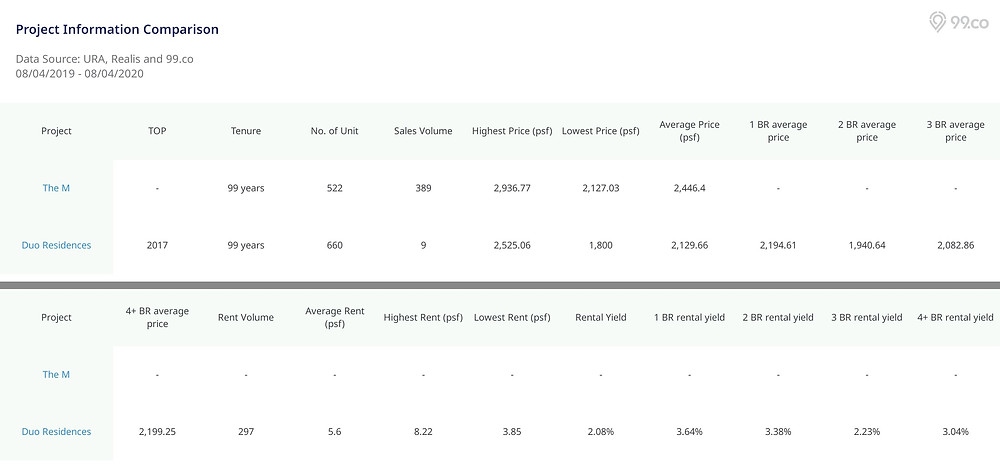Screen dimensions: 1000x468
Task: Click the Tenure column header
Action: [x=246, y=131]
